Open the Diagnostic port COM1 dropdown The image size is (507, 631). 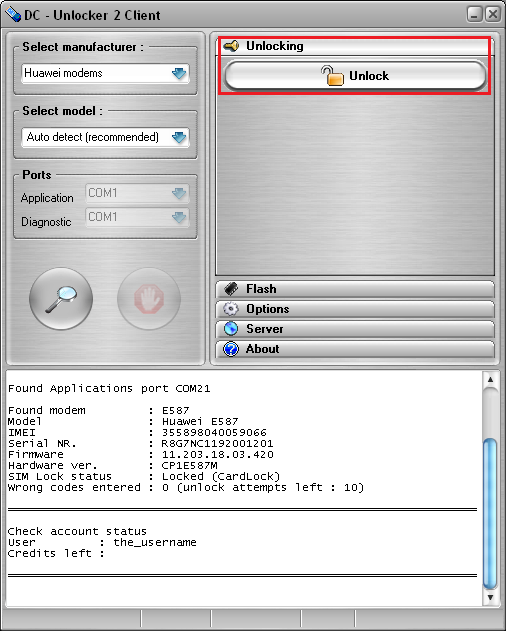(137, 217)
